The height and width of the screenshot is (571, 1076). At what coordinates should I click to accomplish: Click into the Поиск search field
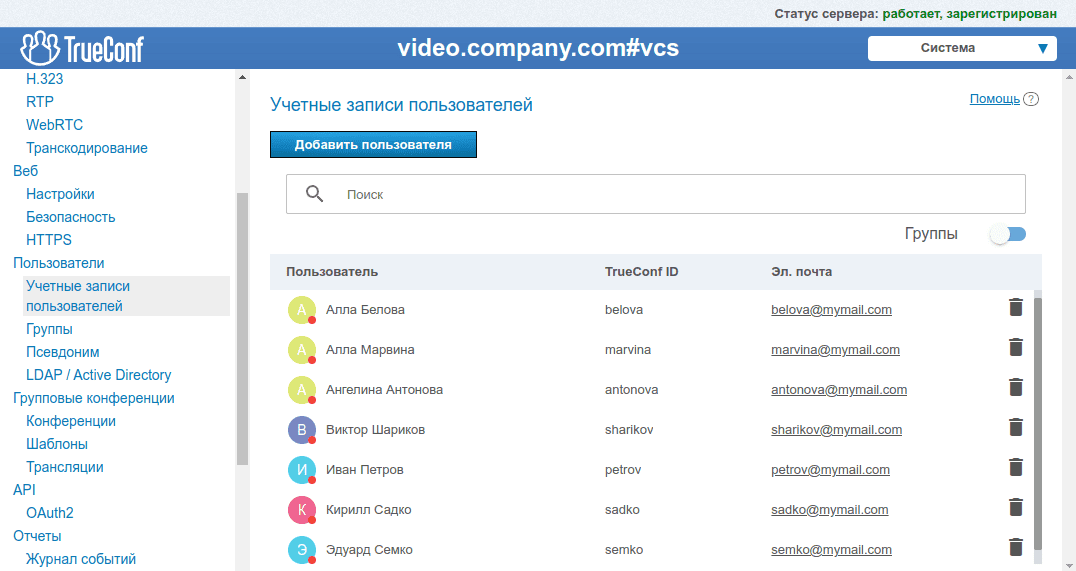656,194
